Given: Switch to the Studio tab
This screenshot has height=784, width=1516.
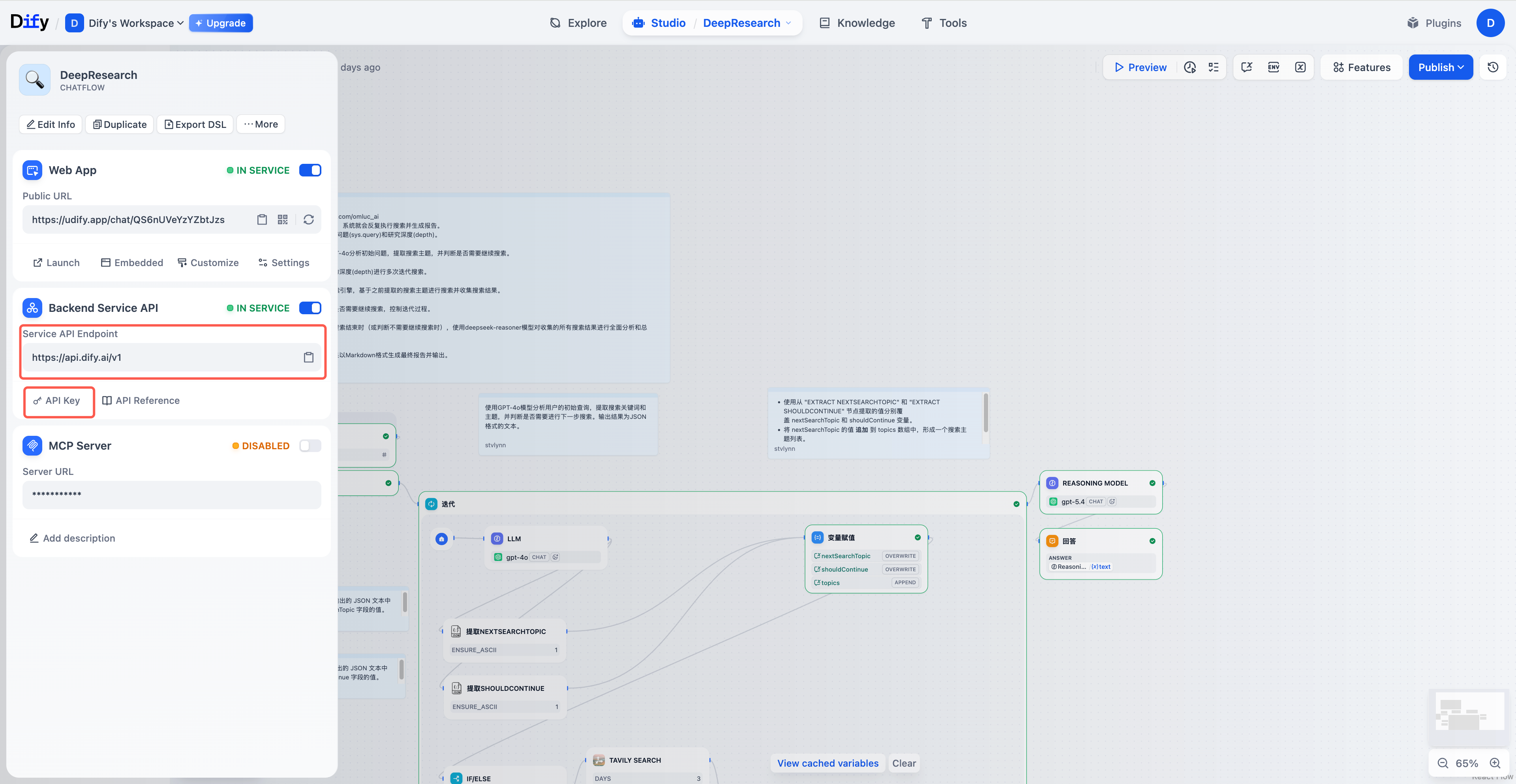Looking at the screenshot, I should [659, 23].
